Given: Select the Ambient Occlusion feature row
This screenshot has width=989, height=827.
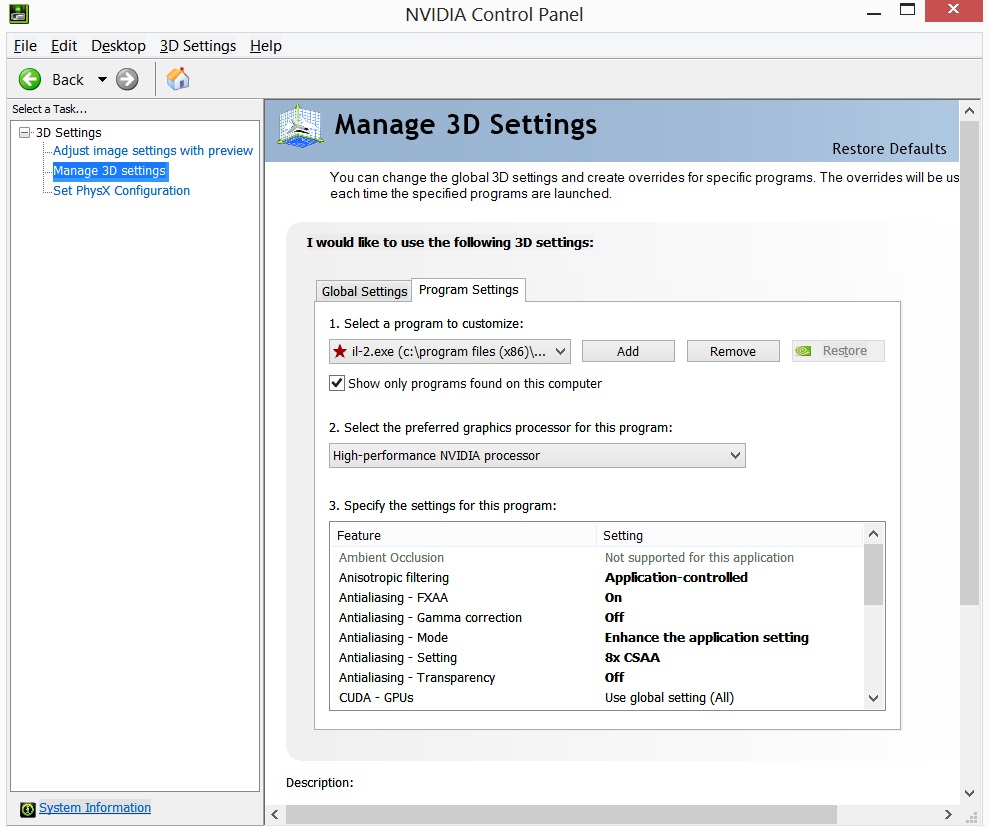Looking at the screenshot, I should point(596,558).
